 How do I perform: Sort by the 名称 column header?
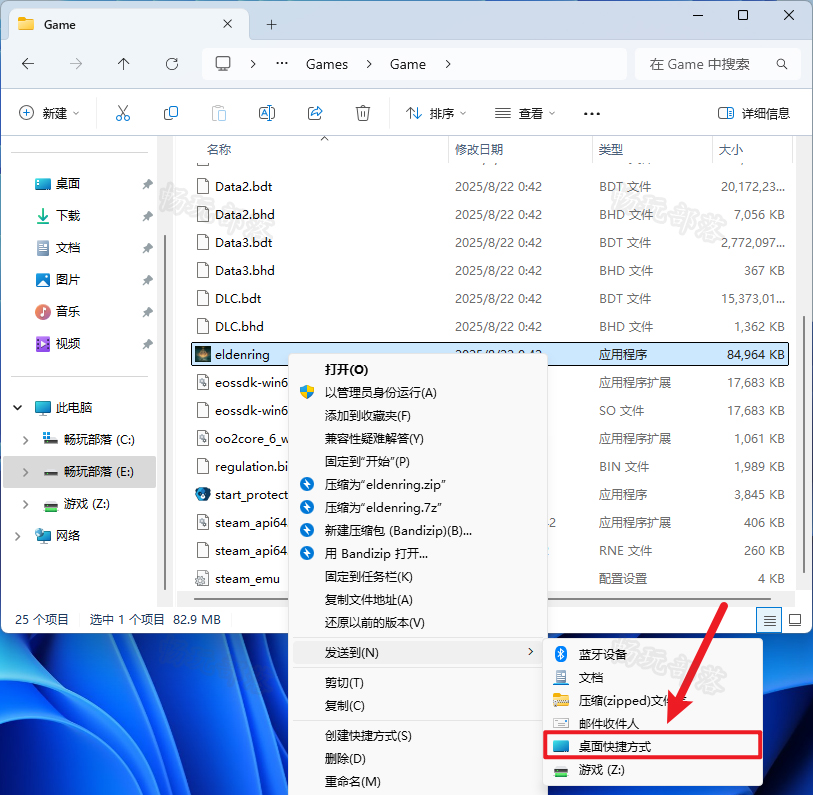coord(219,149)
